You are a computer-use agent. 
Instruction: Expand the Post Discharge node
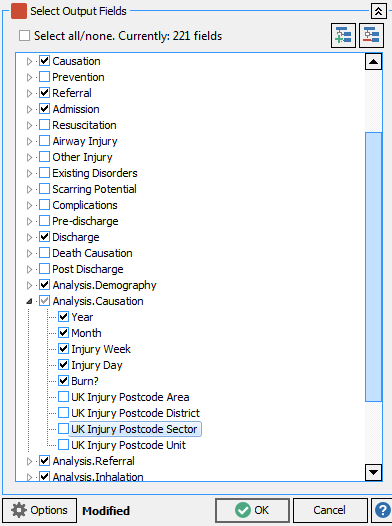point(29,269)
